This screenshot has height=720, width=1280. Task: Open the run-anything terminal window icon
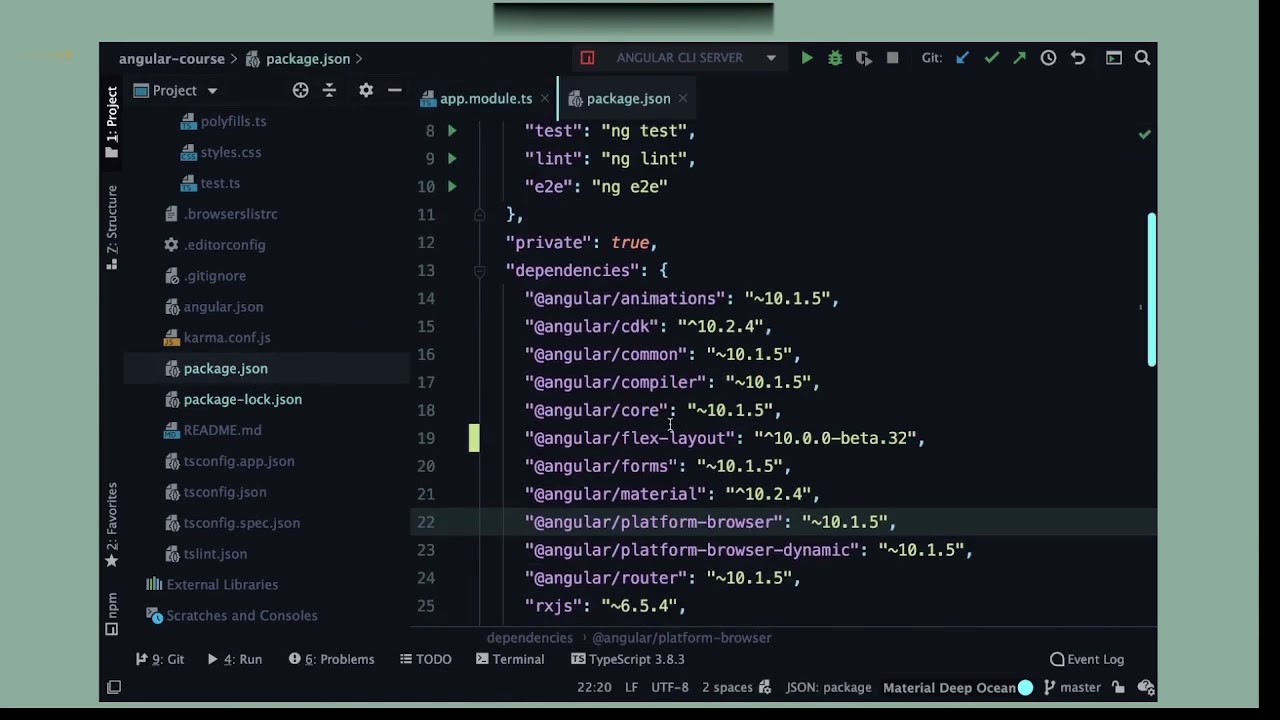(1113, 58)
